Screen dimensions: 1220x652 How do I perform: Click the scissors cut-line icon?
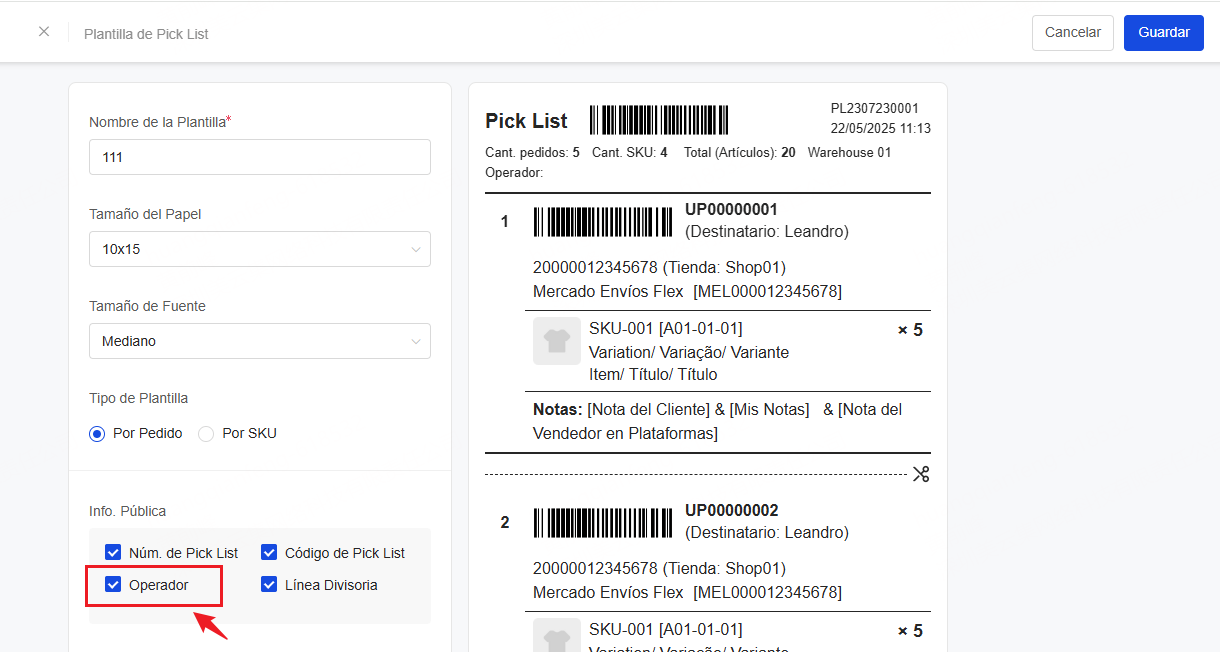coord(921,474)
